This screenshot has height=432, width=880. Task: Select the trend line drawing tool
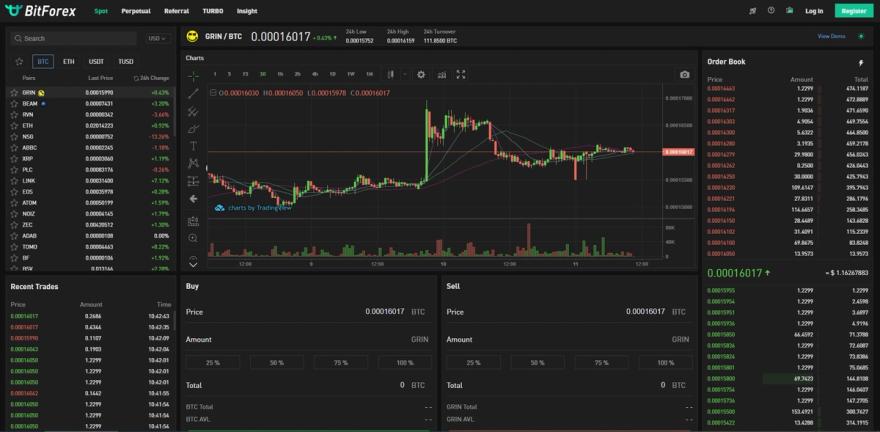194,94
